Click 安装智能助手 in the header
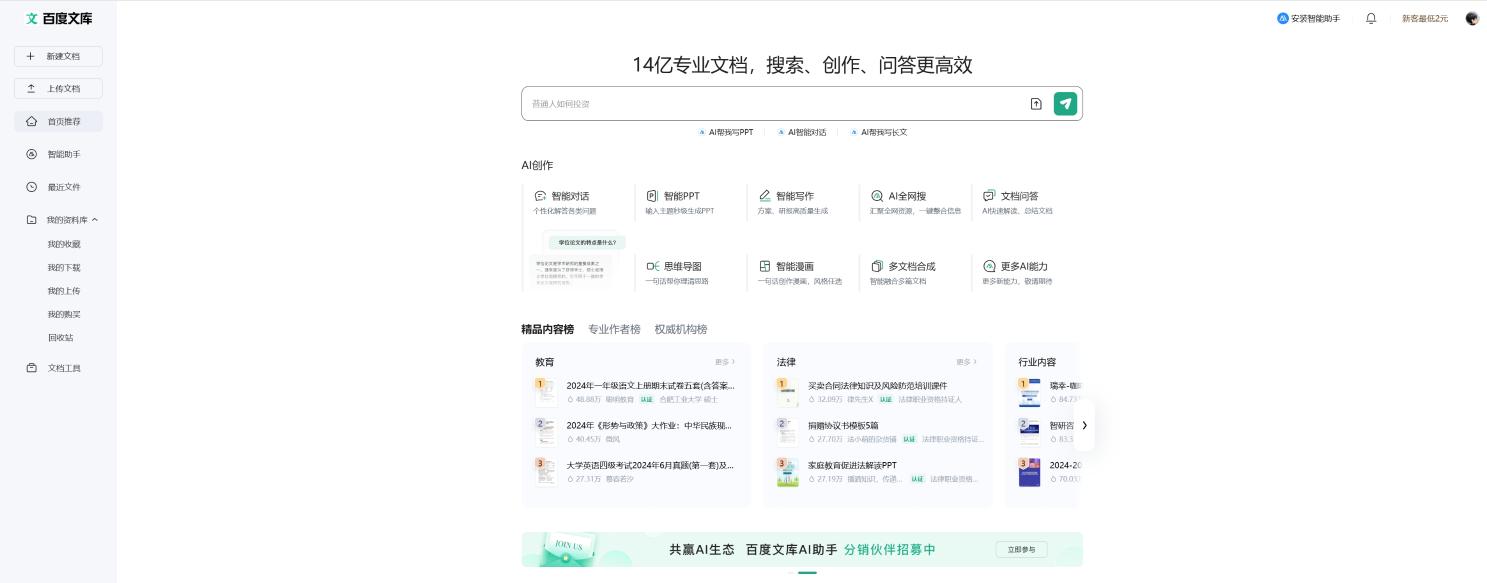 point(1308,18)
